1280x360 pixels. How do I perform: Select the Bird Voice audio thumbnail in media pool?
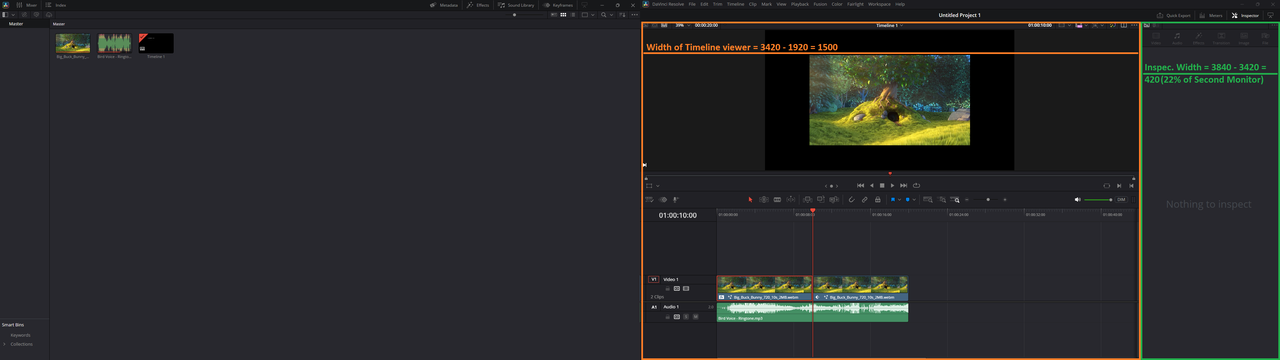[114, 43]
